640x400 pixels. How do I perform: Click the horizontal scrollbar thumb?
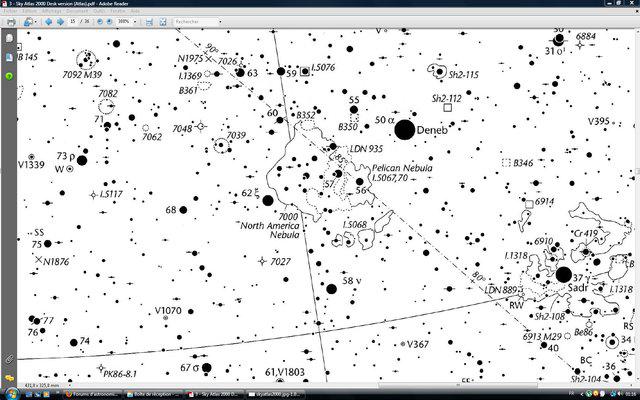click(458, 385)
